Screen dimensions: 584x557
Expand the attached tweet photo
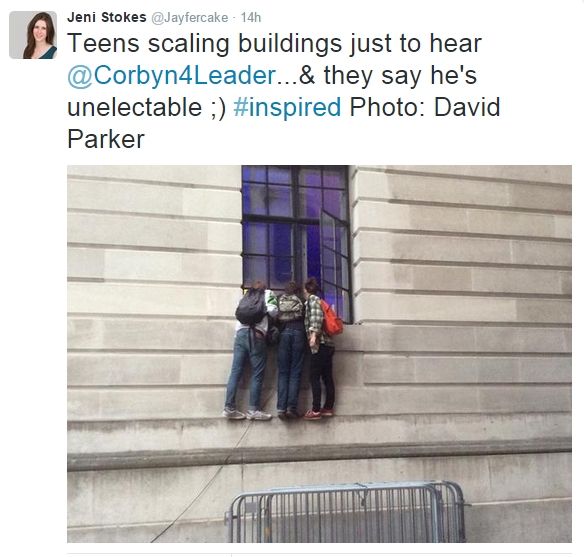coord(319,354)
